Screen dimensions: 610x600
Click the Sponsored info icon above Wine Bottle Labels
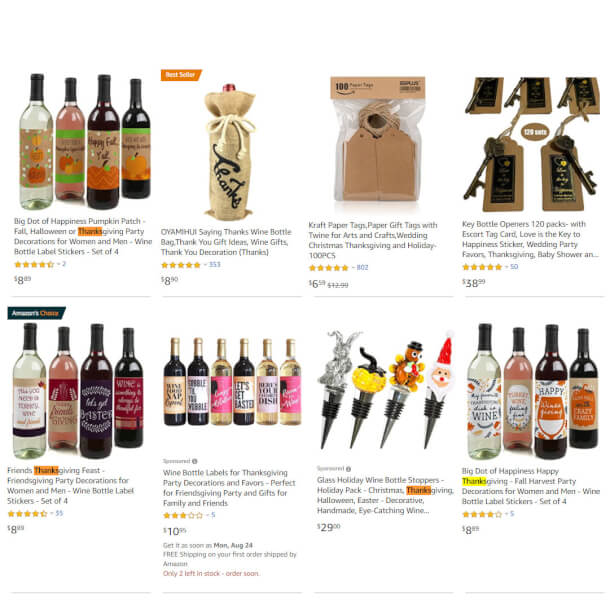195,461
